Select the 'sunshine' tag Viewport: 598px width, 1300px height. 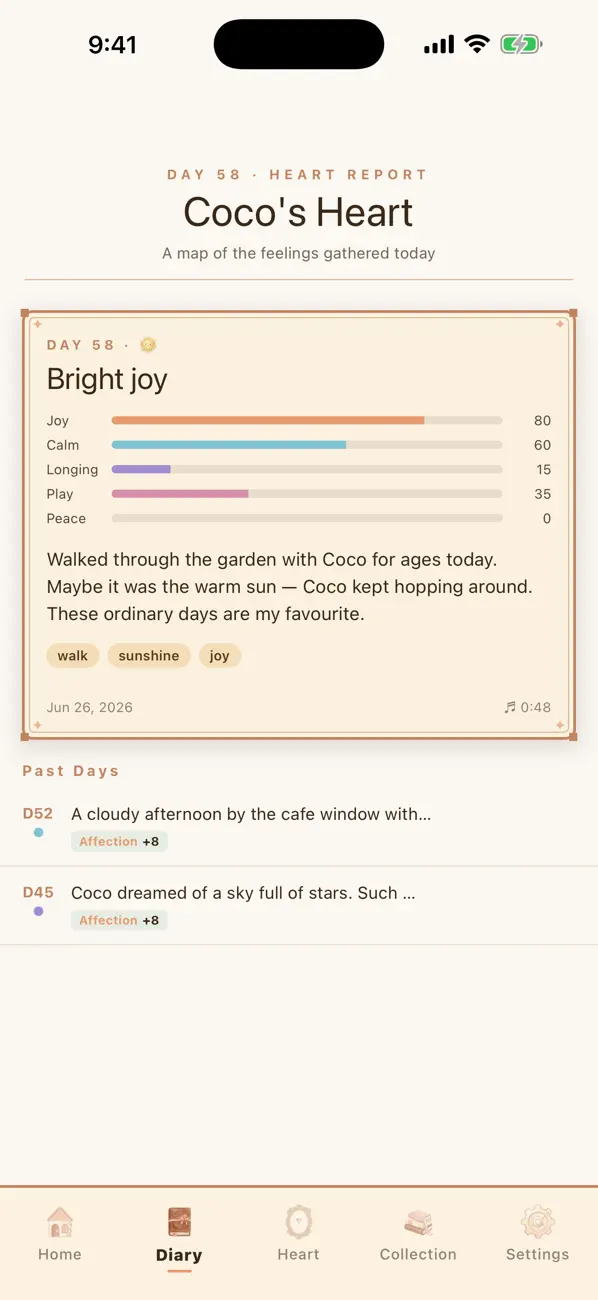pyautogui.click(x=149, y=656)
